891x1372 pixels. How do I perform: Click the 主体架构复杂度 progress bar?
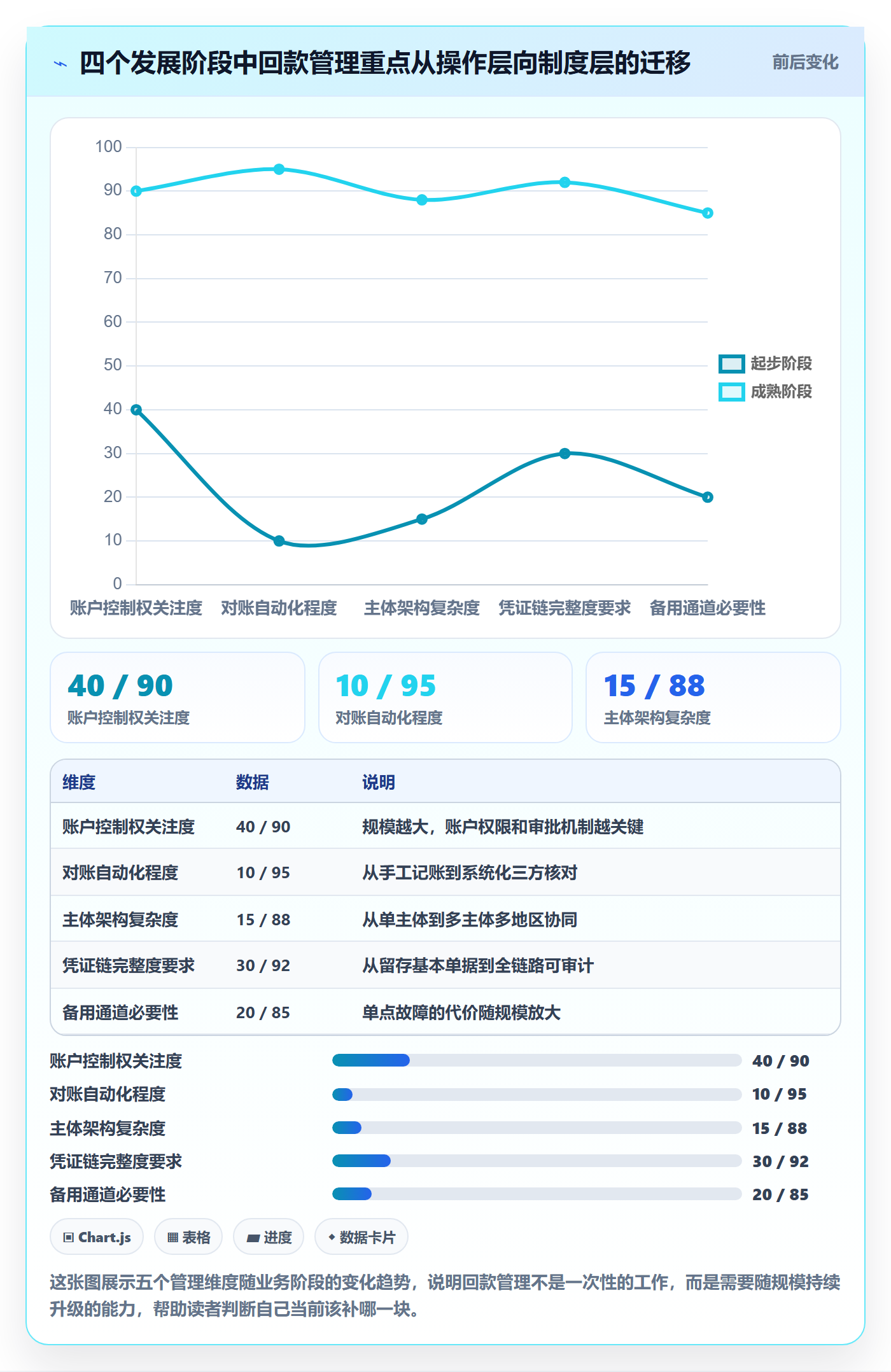tap(537, 1128)
